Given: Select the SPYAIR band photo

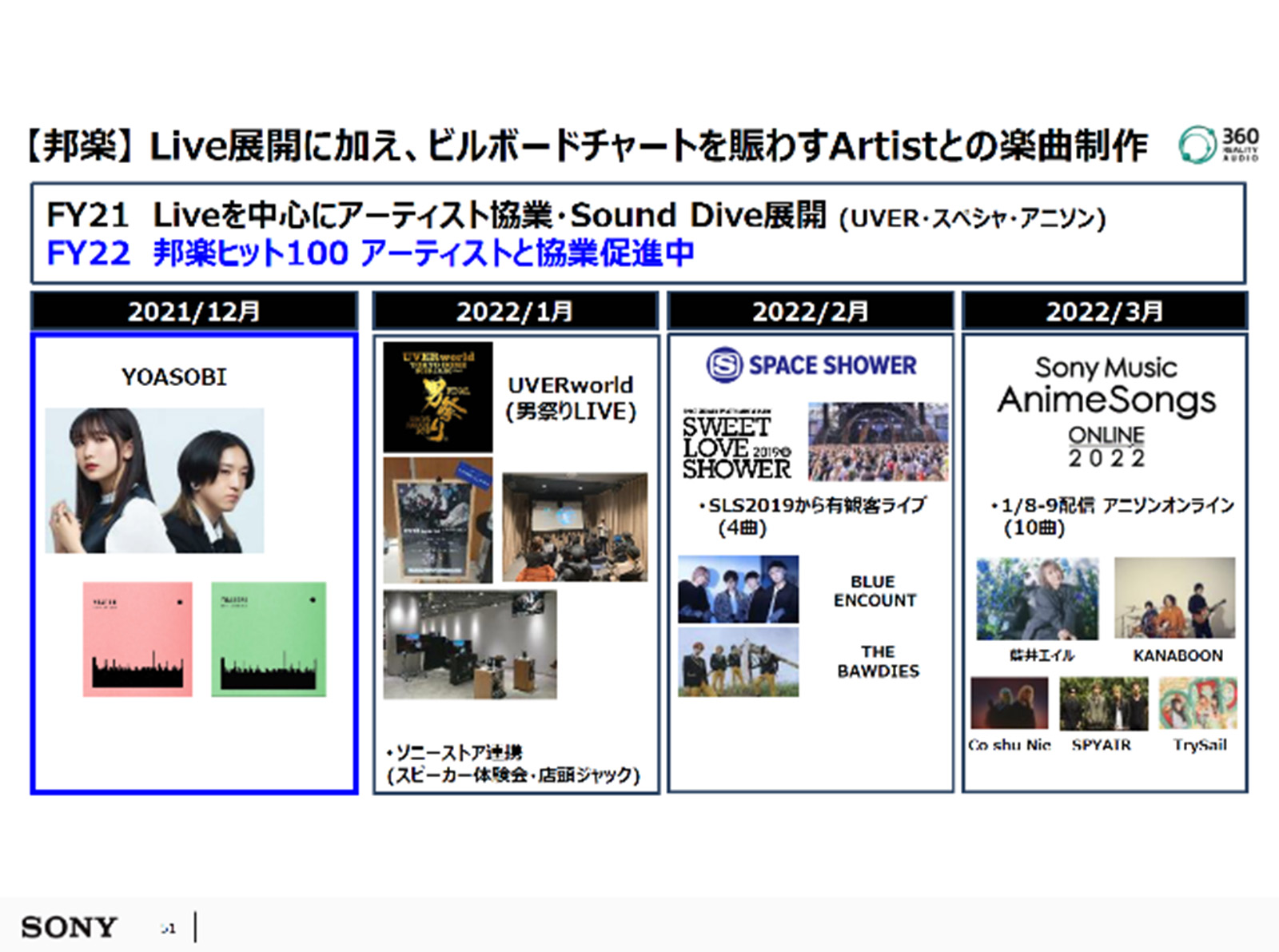Looking at the screenshot, I should pyautogui.click(x=1103, y=703).
